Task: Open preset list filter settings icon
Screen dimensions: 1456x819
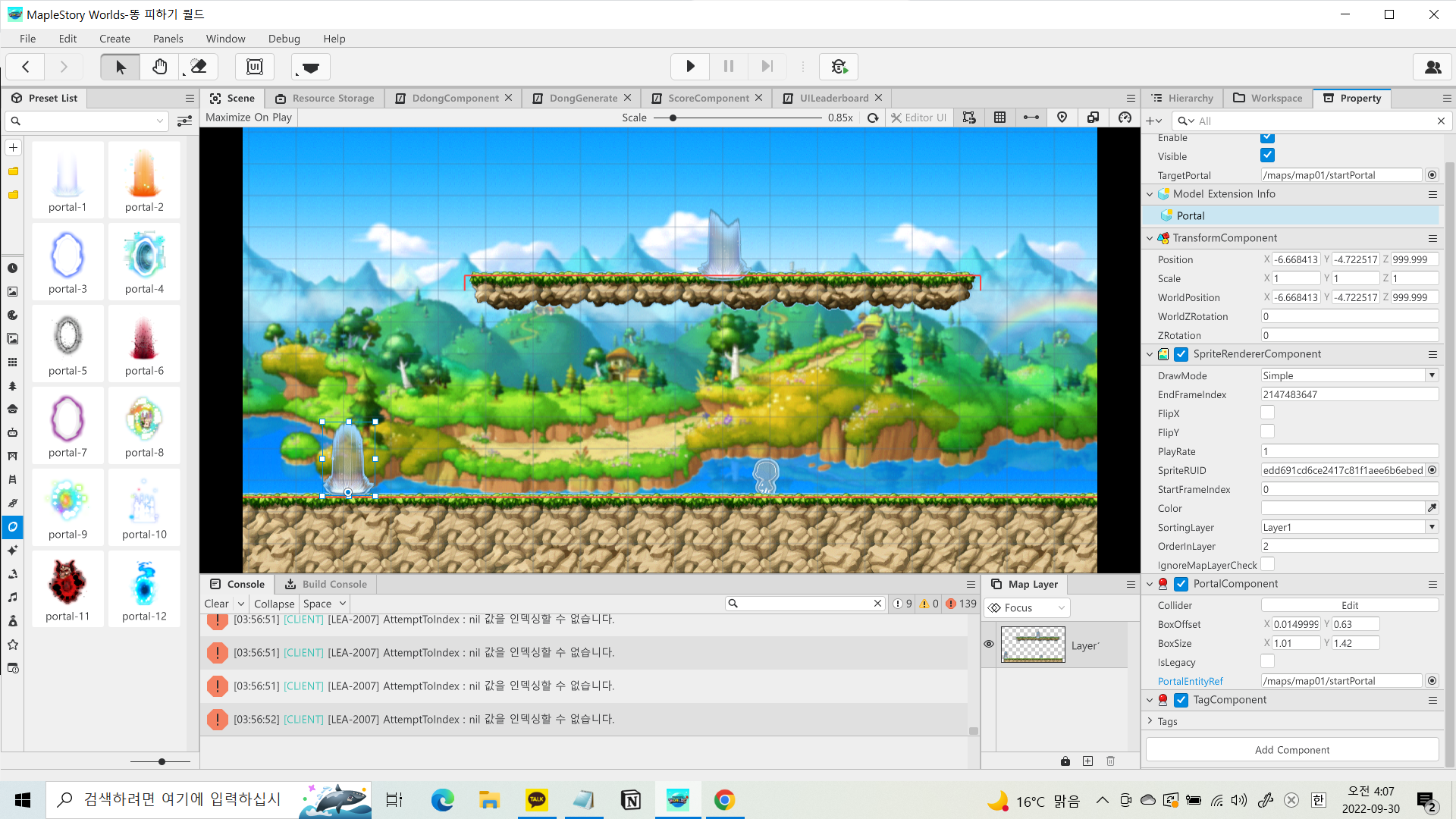Action: [x=184, y=121]
